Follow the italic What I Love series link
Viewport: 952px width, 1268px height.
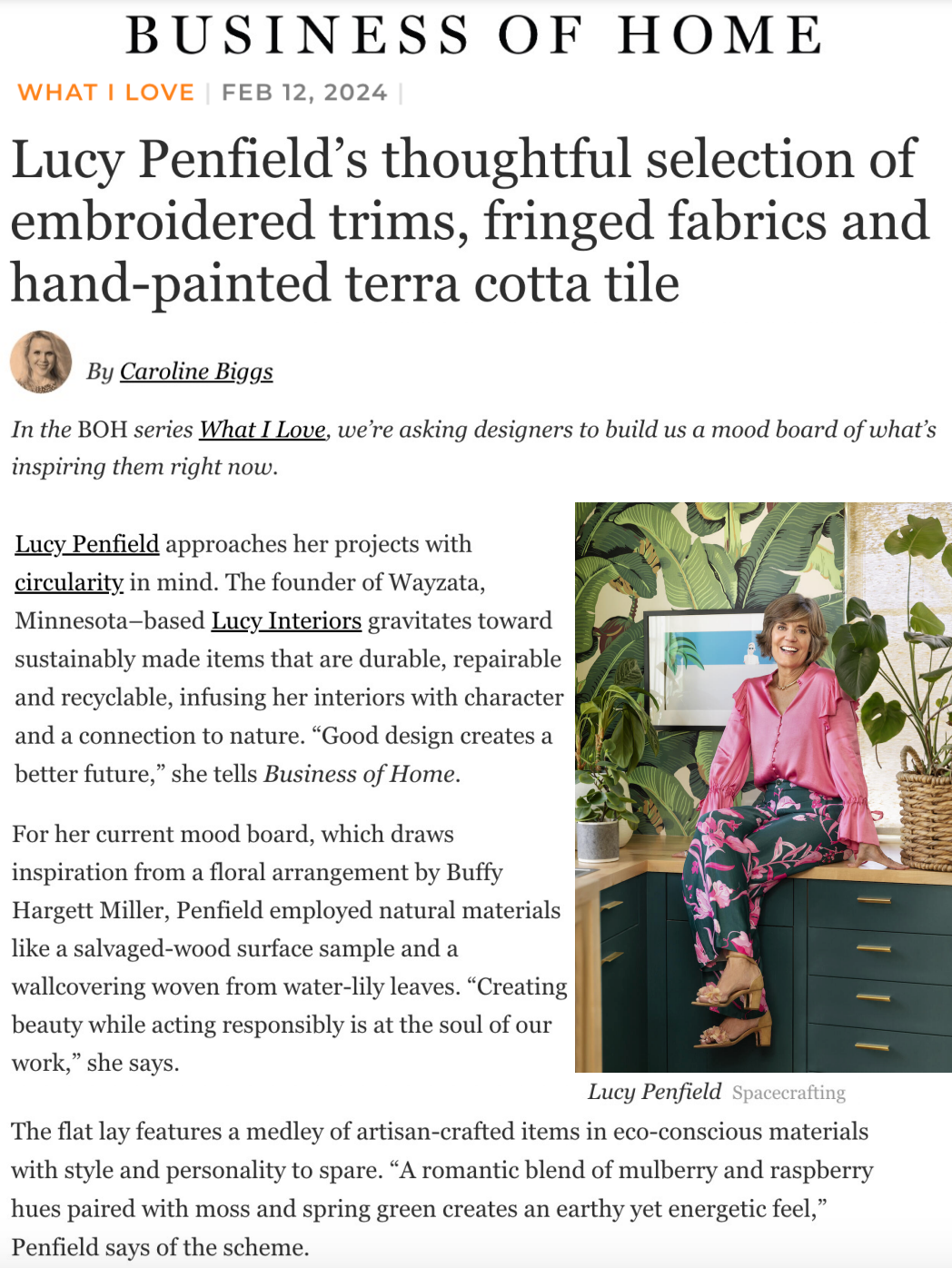tap(262, 430)
